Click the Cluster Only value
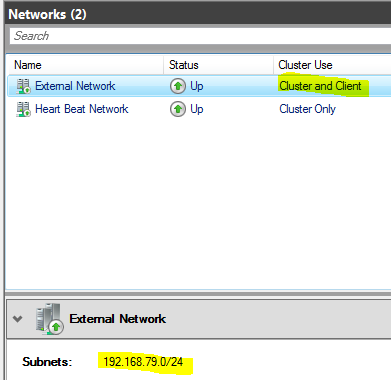The width and height of the screenshot is (391, 380). pos(307,109)
